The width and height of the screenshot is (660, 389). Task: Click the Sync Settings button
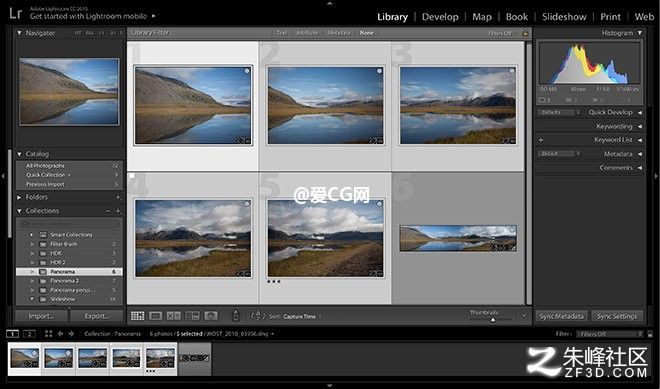coord(617,316)
